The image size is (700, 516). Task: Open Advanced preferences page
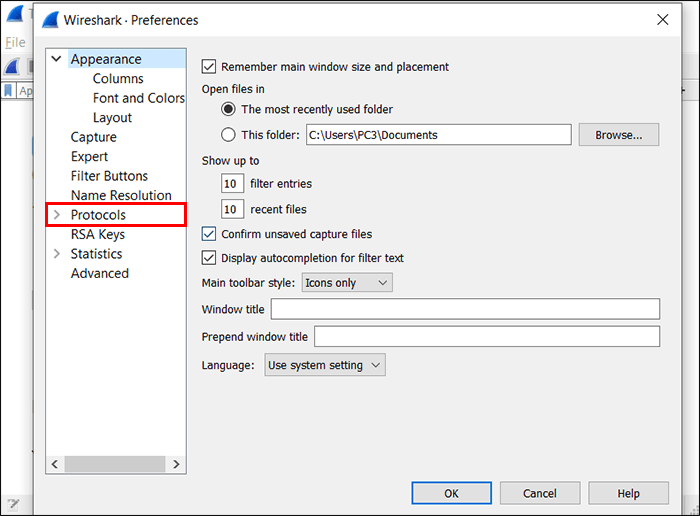pyautogui.click(x=100, y=273)
